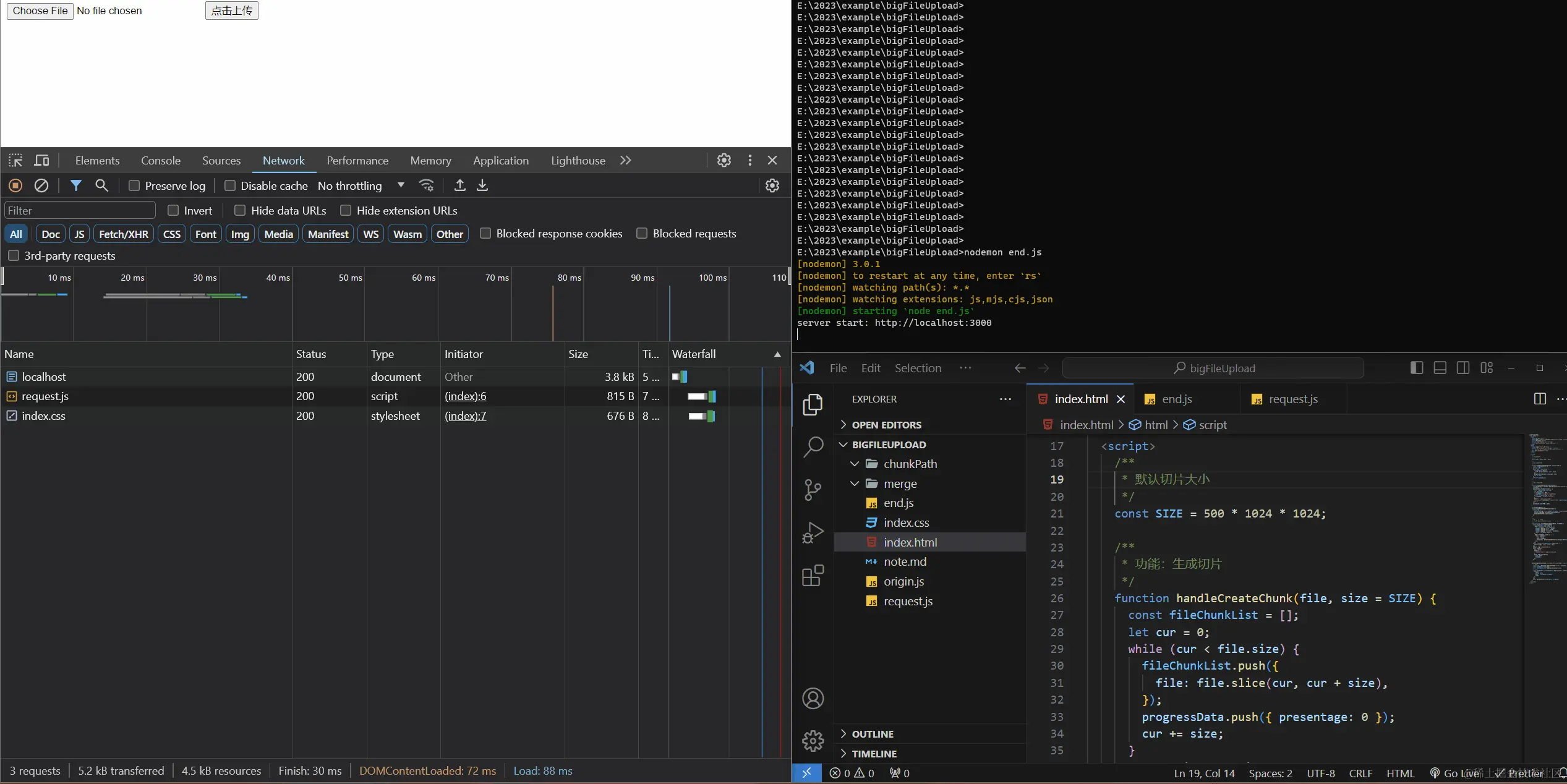Open Run and Debug sidebar icon
This screenshot has width=1567, height=784.
[x=813, y=532]
